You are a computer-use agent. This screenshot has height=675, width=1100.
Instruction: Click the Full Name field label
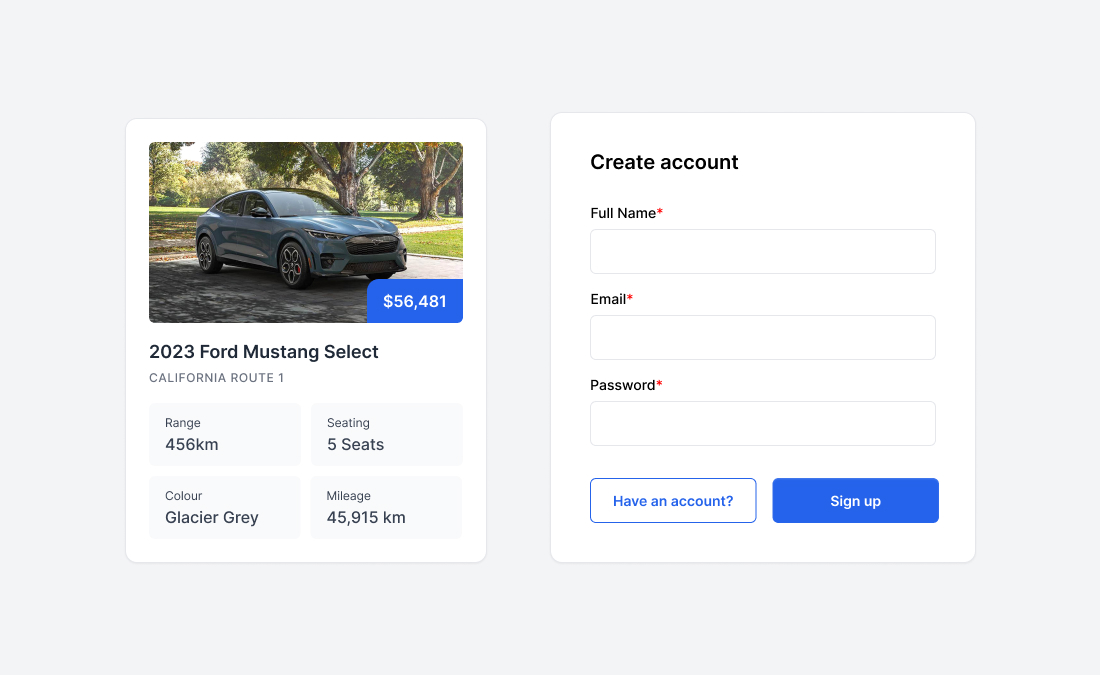[623, 213]
